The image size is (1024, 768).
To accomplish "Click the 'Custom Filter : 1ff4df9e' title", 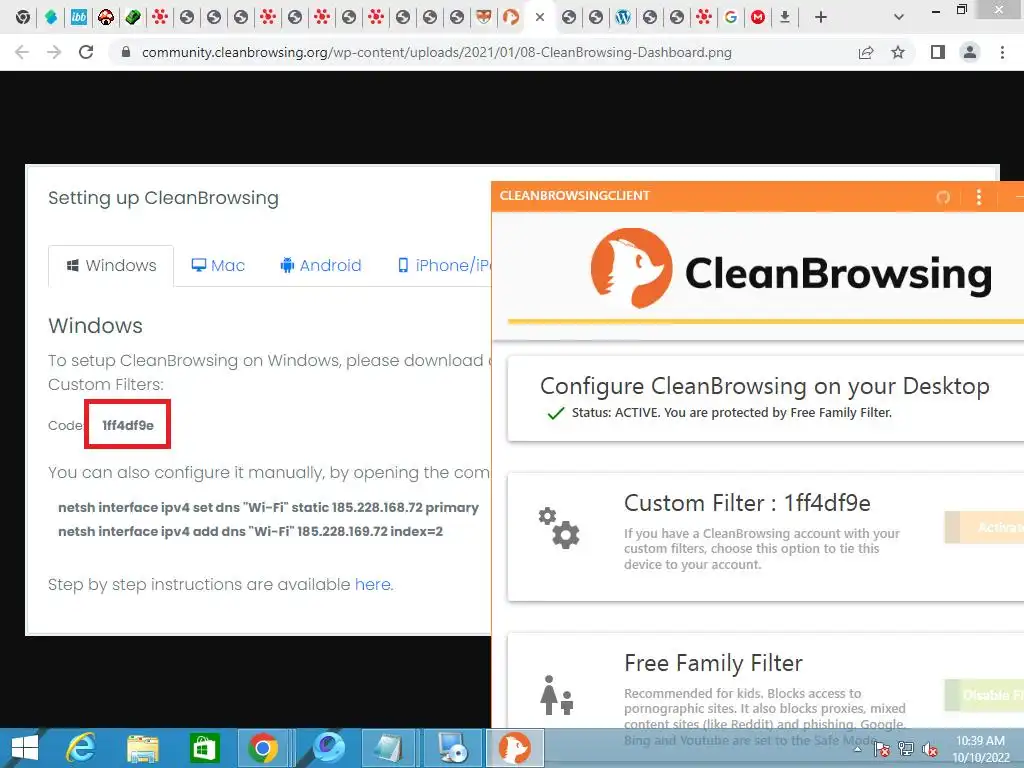I will click(x=747, y=504).
